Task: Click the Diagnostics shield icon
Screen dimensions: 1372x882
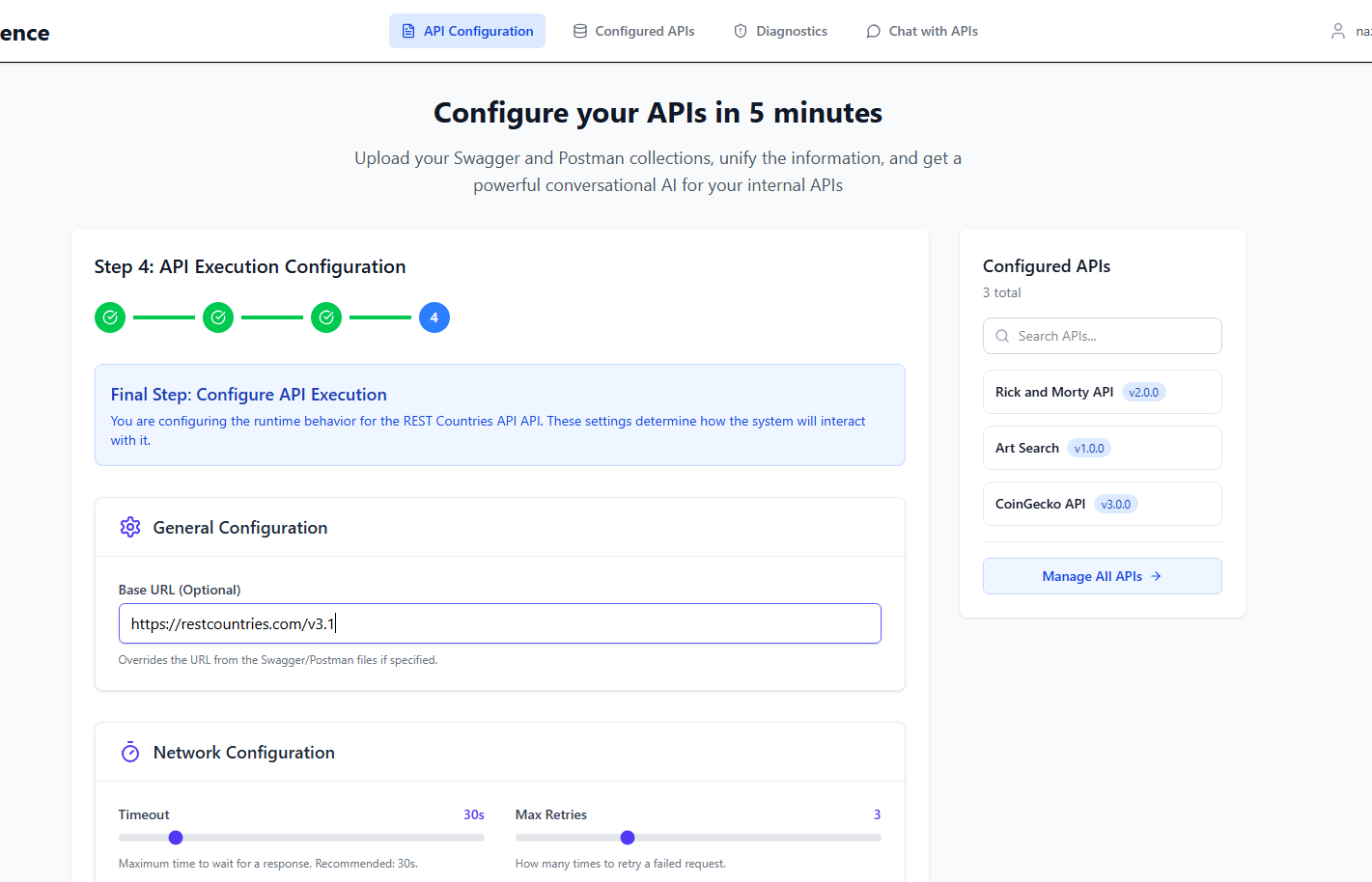Action: 740,30
